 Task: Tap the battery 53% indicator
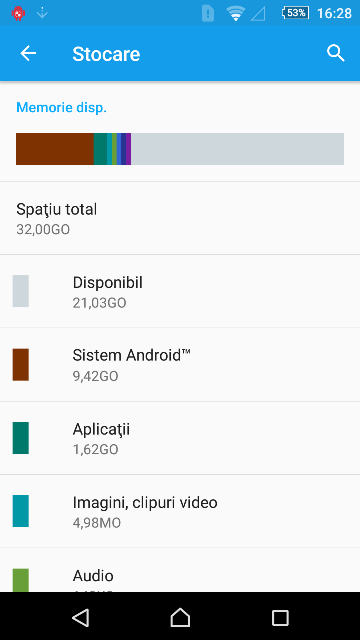pyautogui.click(x=295, y=13)
